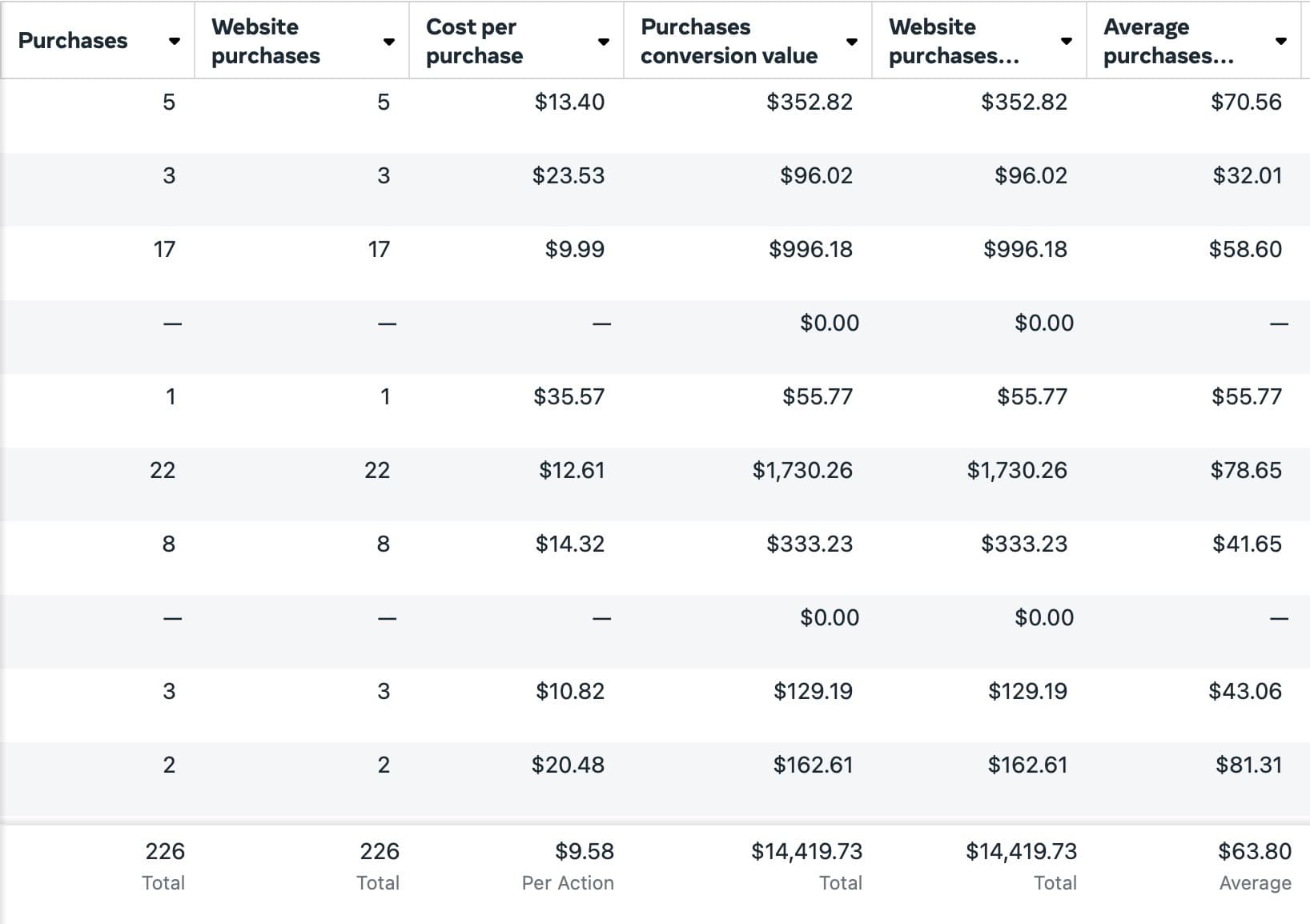Click the $996.18 website purchases value cell
The image size is (1310, 924).
point(1025,250)
